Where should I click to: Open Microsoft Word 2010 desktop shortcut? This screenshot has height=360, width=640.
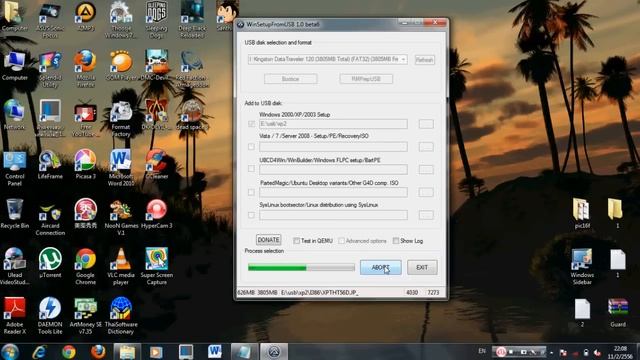click(121, 168)
